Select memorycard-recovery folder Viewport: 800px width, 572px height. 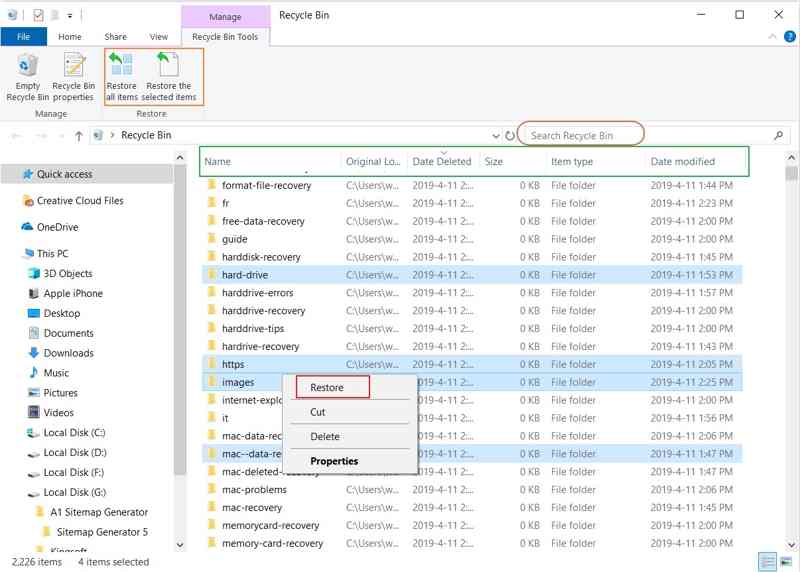472,526
